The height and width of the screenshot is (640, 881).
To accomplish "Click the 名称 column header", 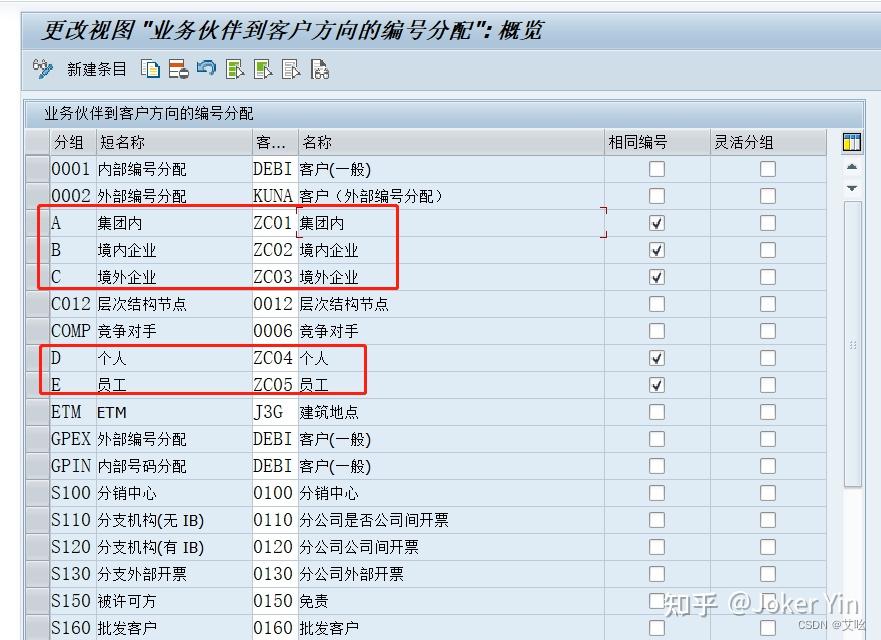I will 316,141.
